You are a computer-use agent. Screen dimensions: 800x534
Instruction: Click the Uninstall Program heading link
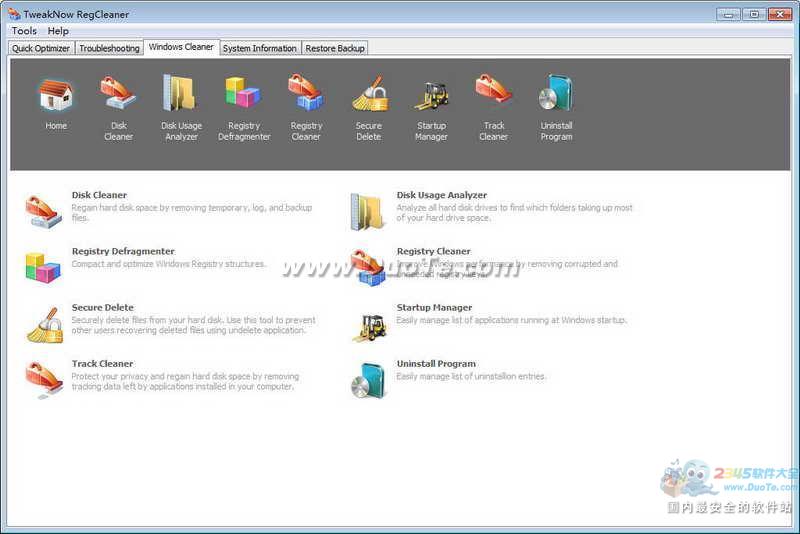tap(436, 364)
